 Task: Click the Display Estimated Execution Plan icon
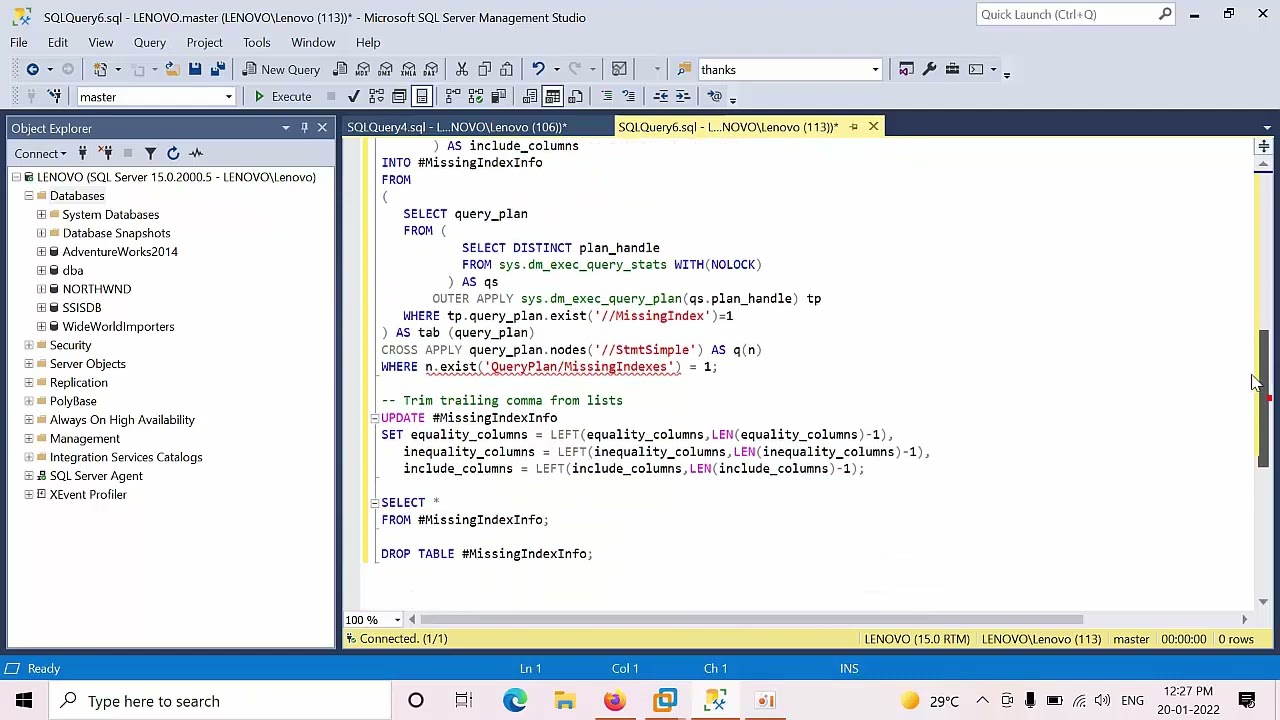[x=376, y=96]
